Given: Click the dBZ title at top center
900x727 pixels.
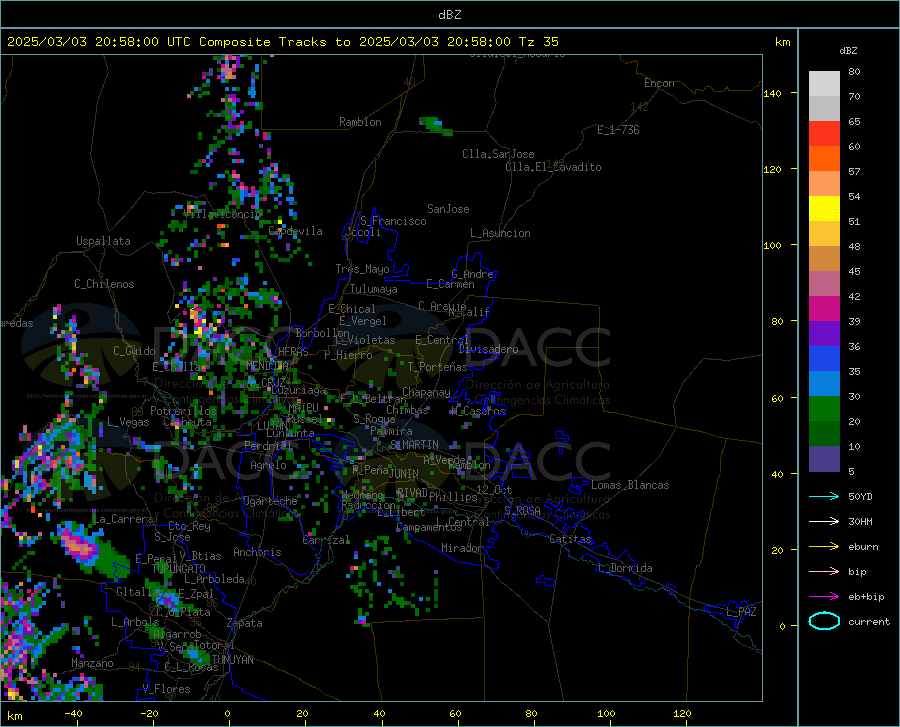Looking at the screenshot, I should point(449,15).
